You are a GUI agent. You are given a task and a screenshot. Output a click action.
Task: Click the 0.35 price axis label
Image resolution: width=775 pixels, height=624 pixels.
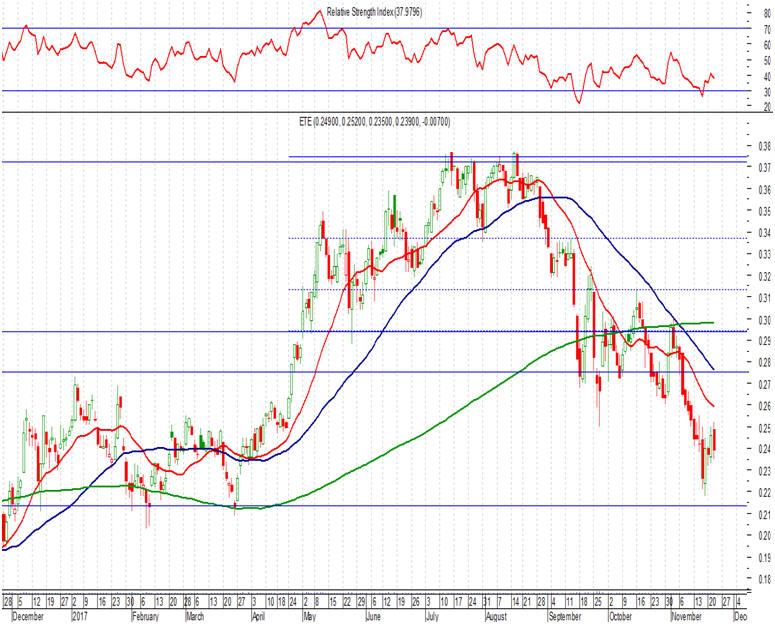coord(765,212)
